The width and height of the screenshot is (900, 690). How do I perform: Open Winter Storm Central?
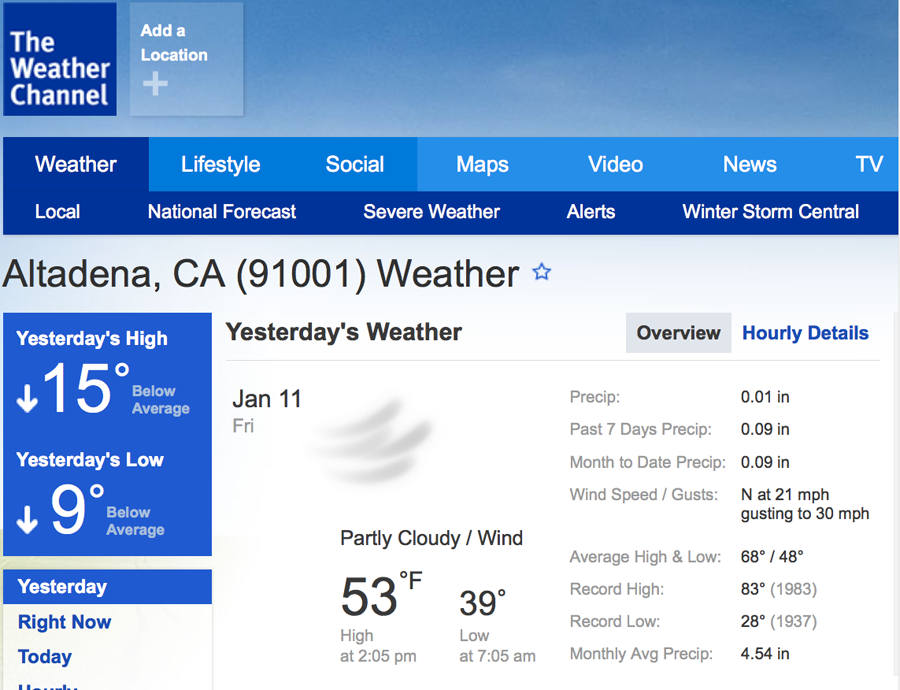[770, 212]
